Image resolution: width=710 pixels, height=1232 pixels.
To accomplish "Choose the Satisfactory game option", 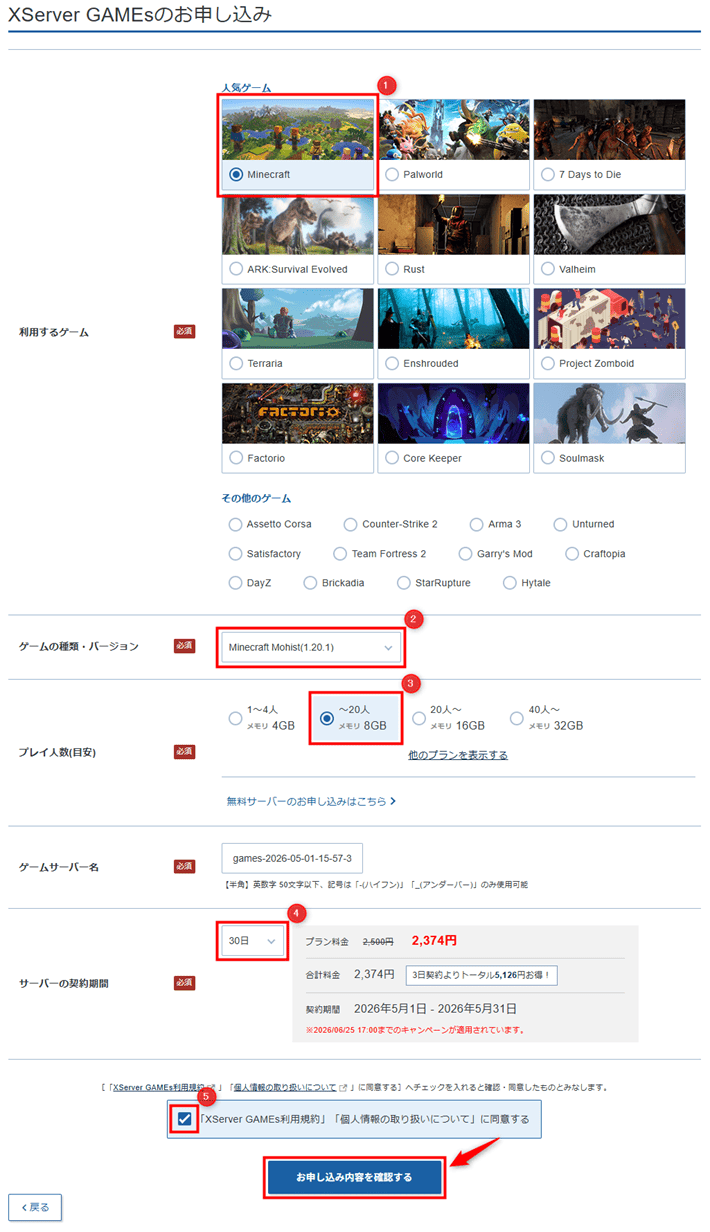I will 236,553.
